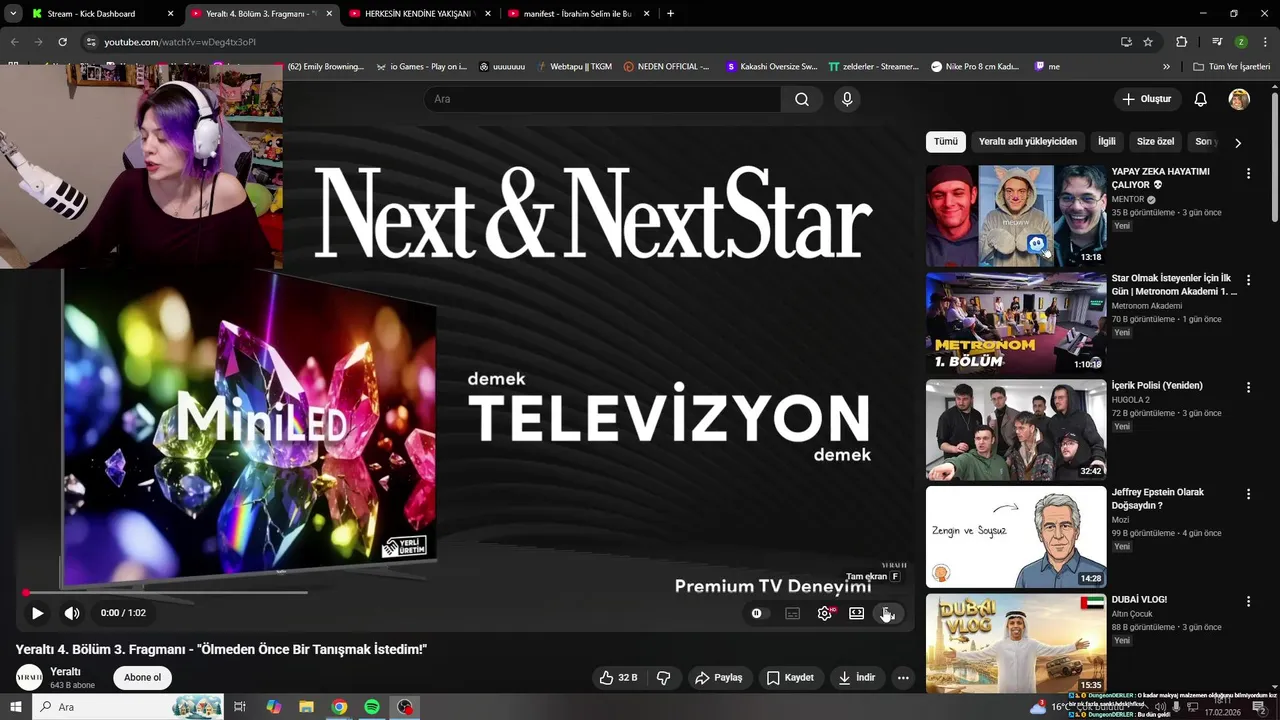The height and width of the screenshot is (720, 1280).
Task: Open the DUBAİ VLOG thumbnail
Action: click(x=1016, y=643)
